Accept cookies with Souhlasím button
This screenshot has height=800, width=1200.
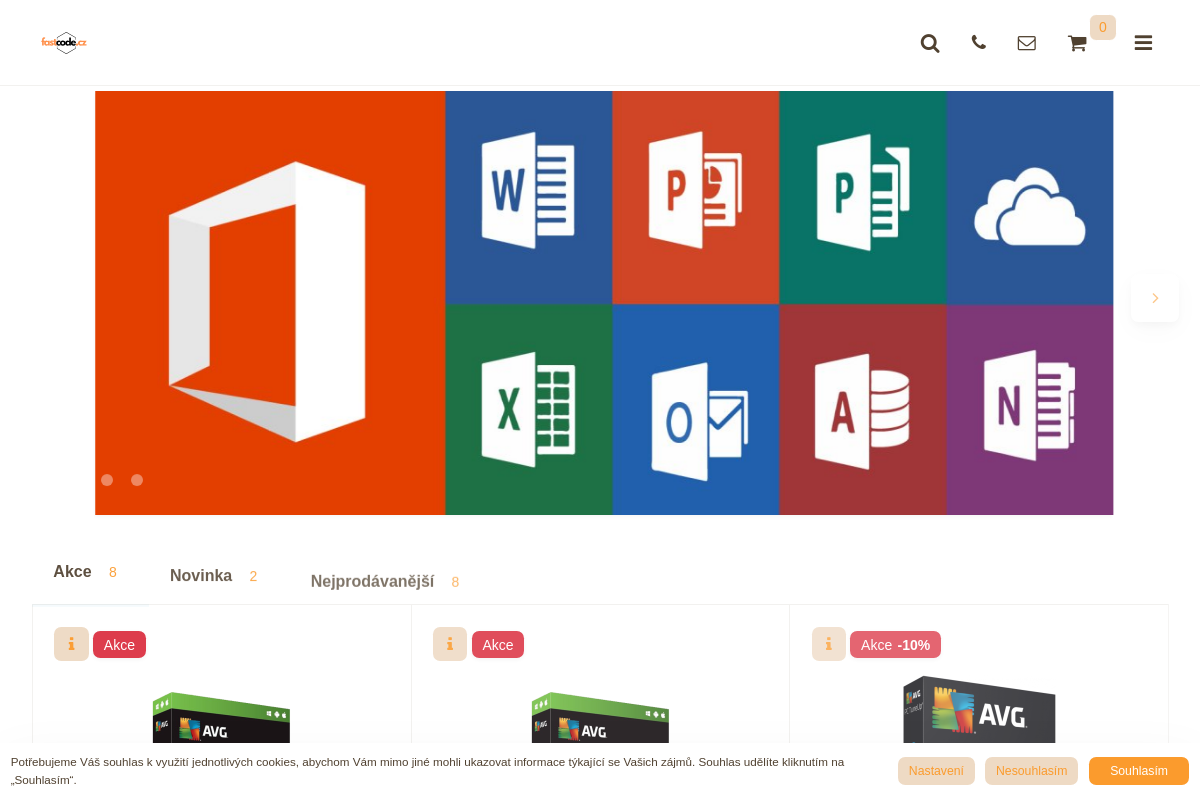1138,771
